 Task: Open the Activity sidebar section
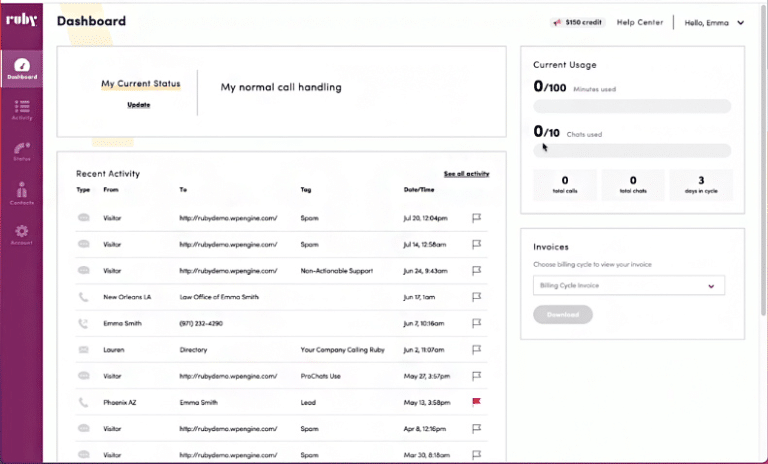(22, 110)
